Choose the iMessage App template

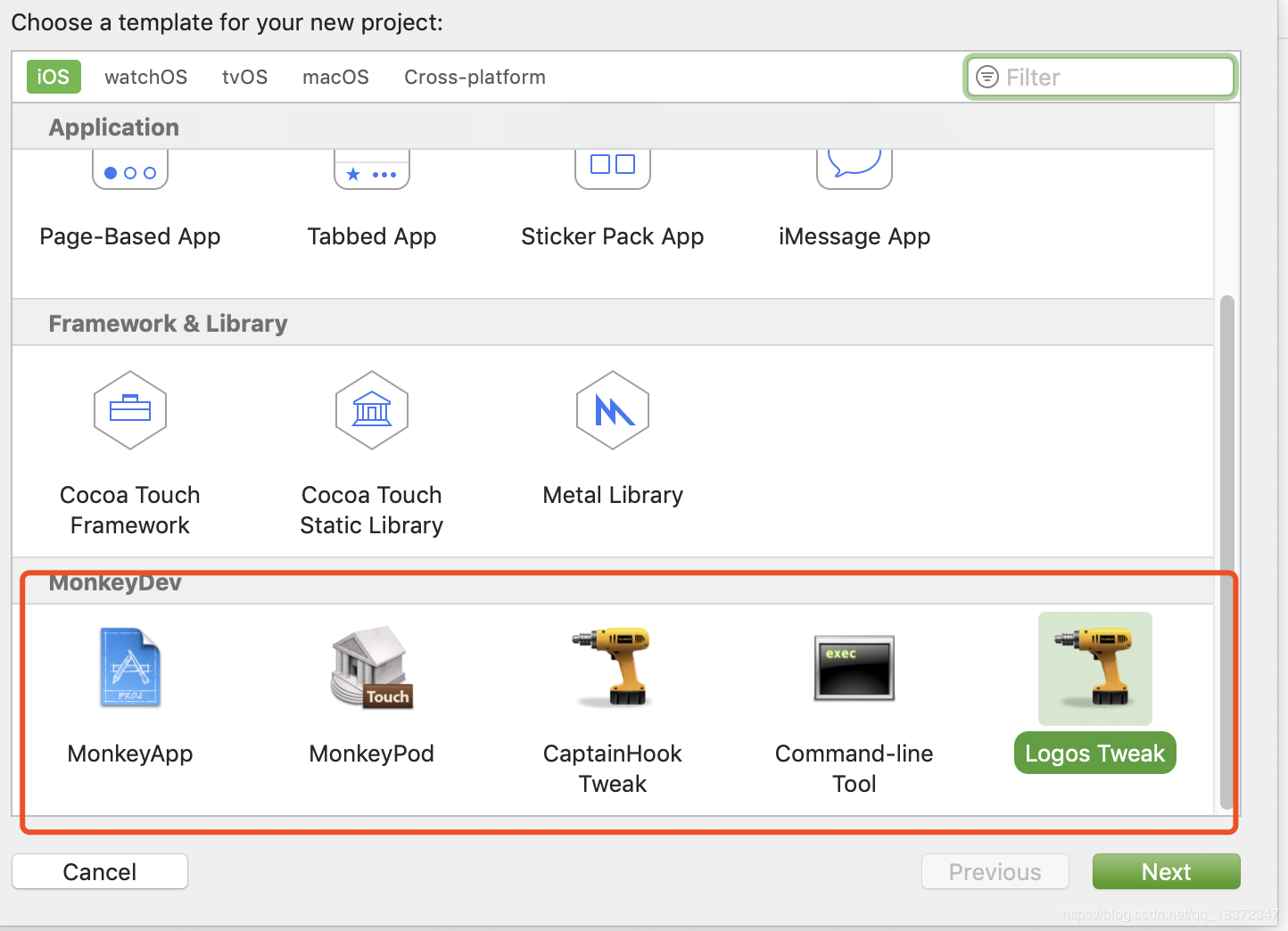pyautogui.click(x=855, y=236)
